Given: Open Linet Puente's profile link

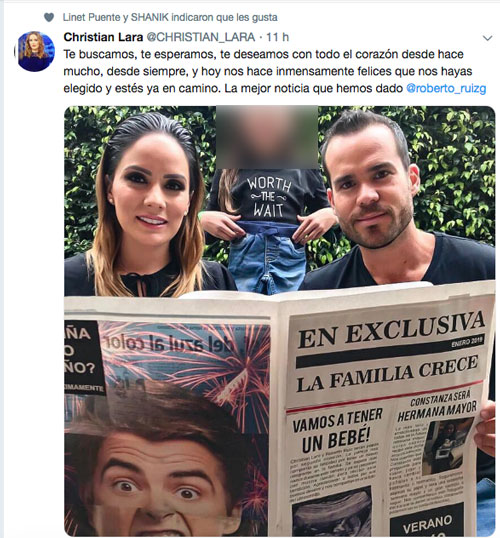Looking at the screenshot, I should click(91, 17).
